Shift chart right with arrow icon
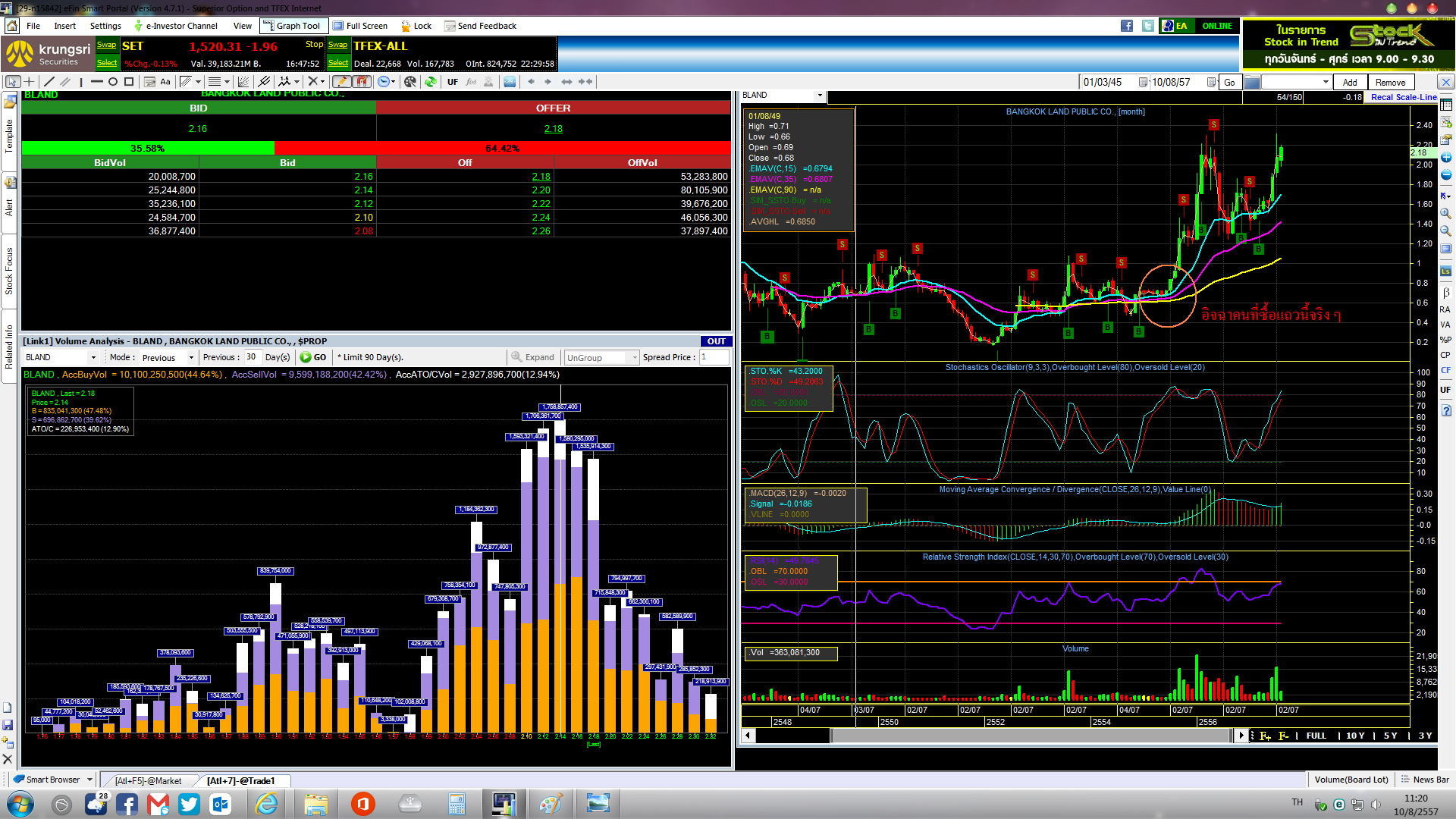 tap(548, 82)
